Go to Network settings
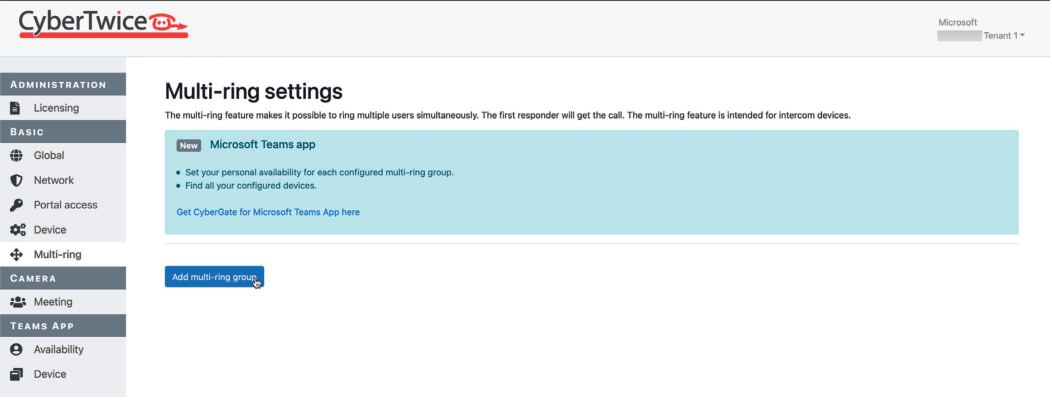 (63, 181)
